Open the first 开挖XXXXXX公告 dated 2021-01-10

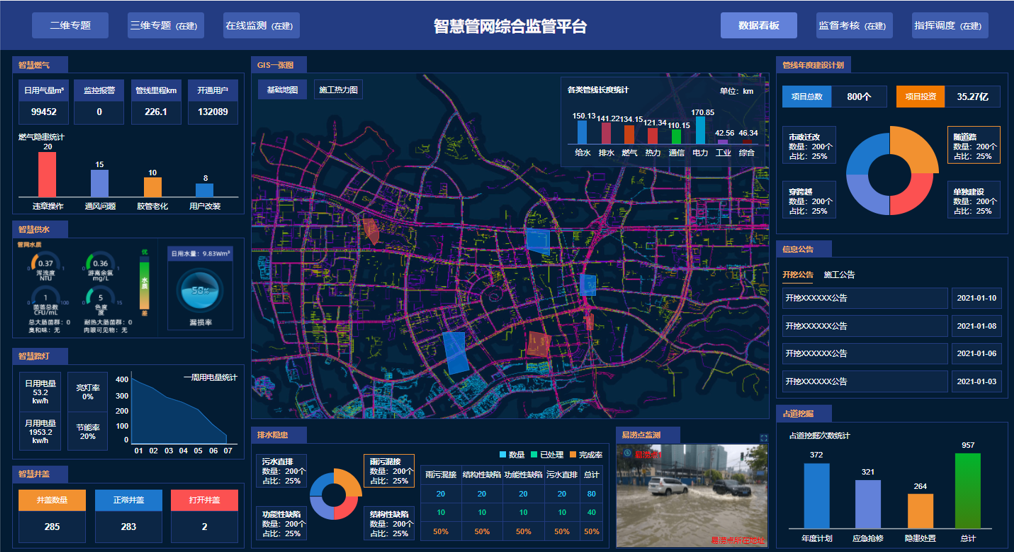point(864,298)
